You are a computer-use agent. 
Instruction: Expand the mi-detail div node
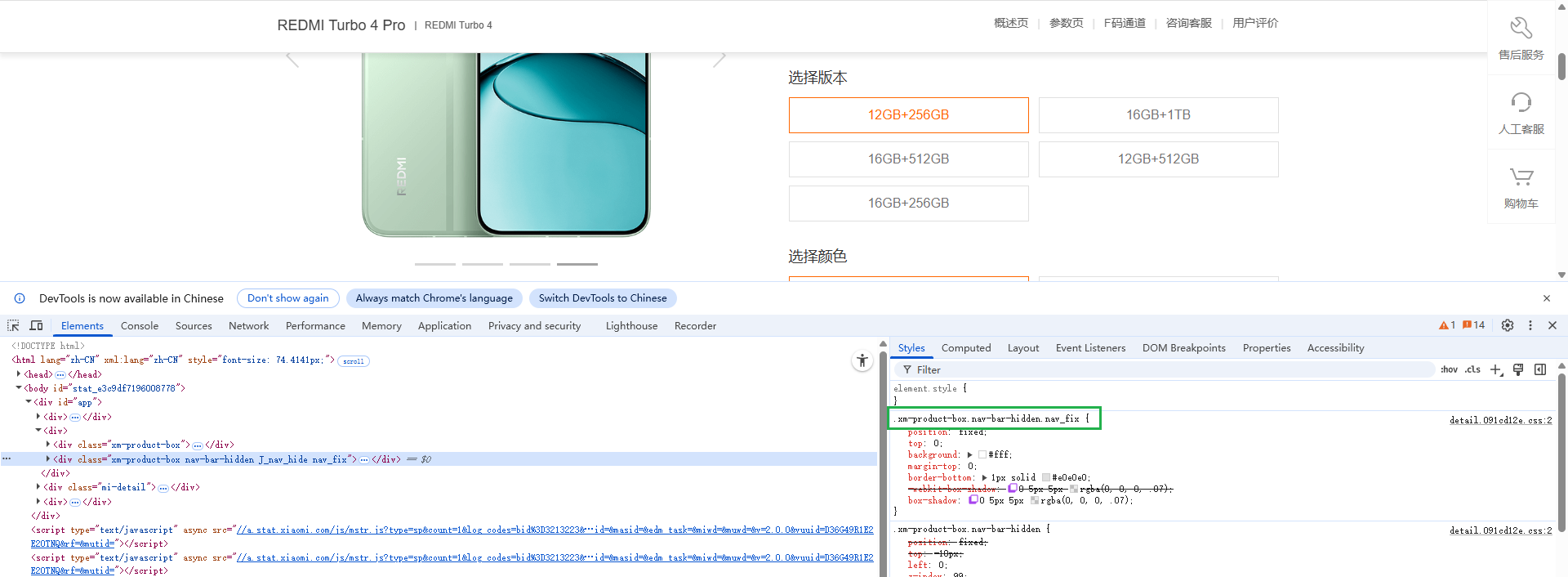point(38,487)
